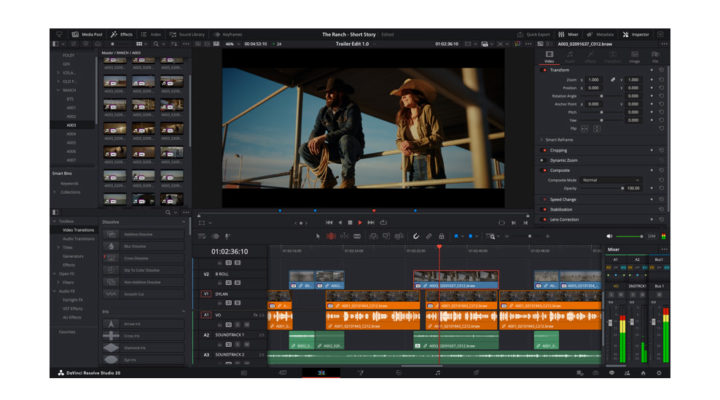Click the Play button under viewer
Image resolution: width=720 pixels, height=400 pixels.
[360, 222]
